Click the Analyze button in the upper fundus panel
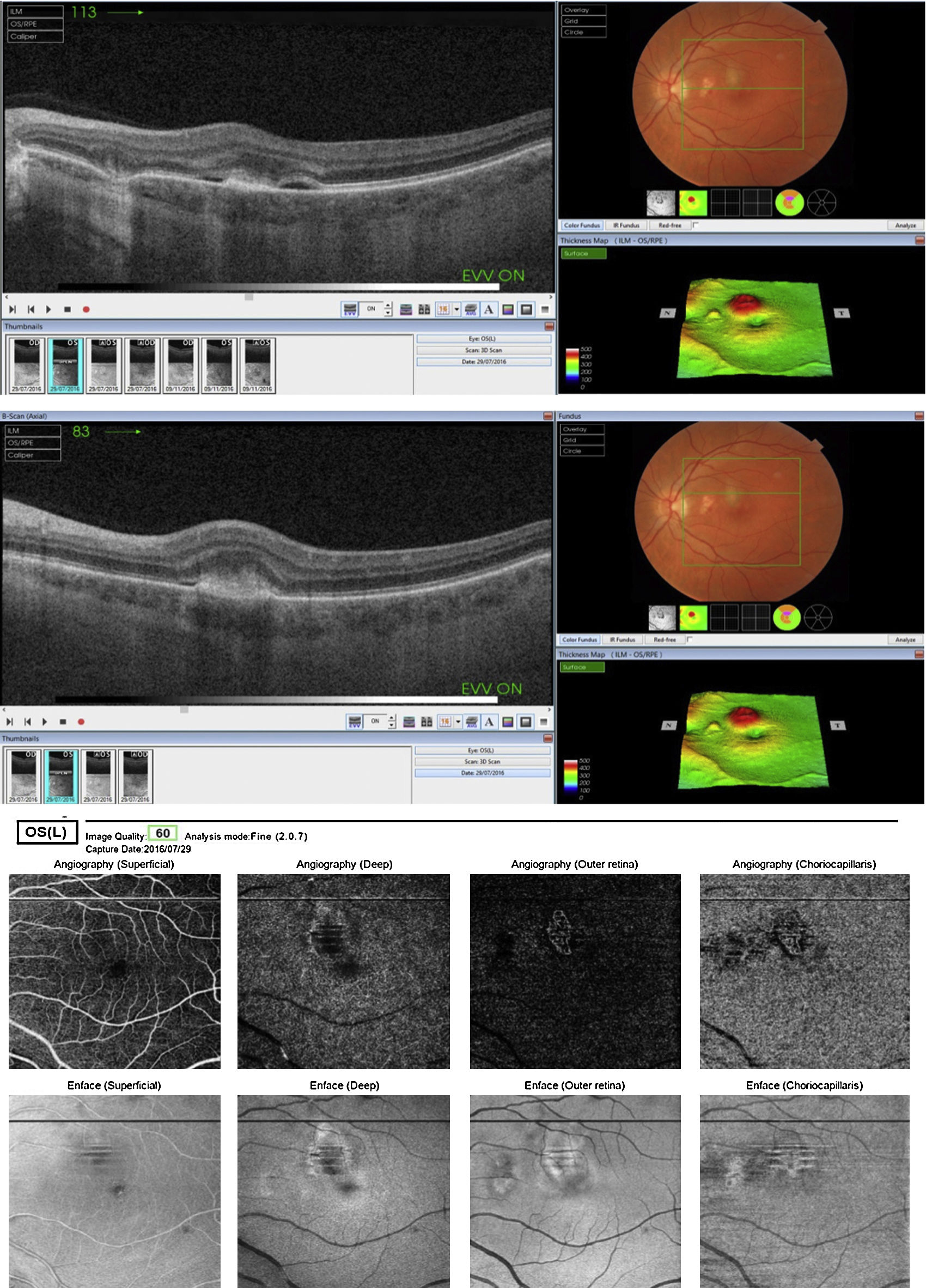Viewport: 926px width, 1288px height. (905, 225)
